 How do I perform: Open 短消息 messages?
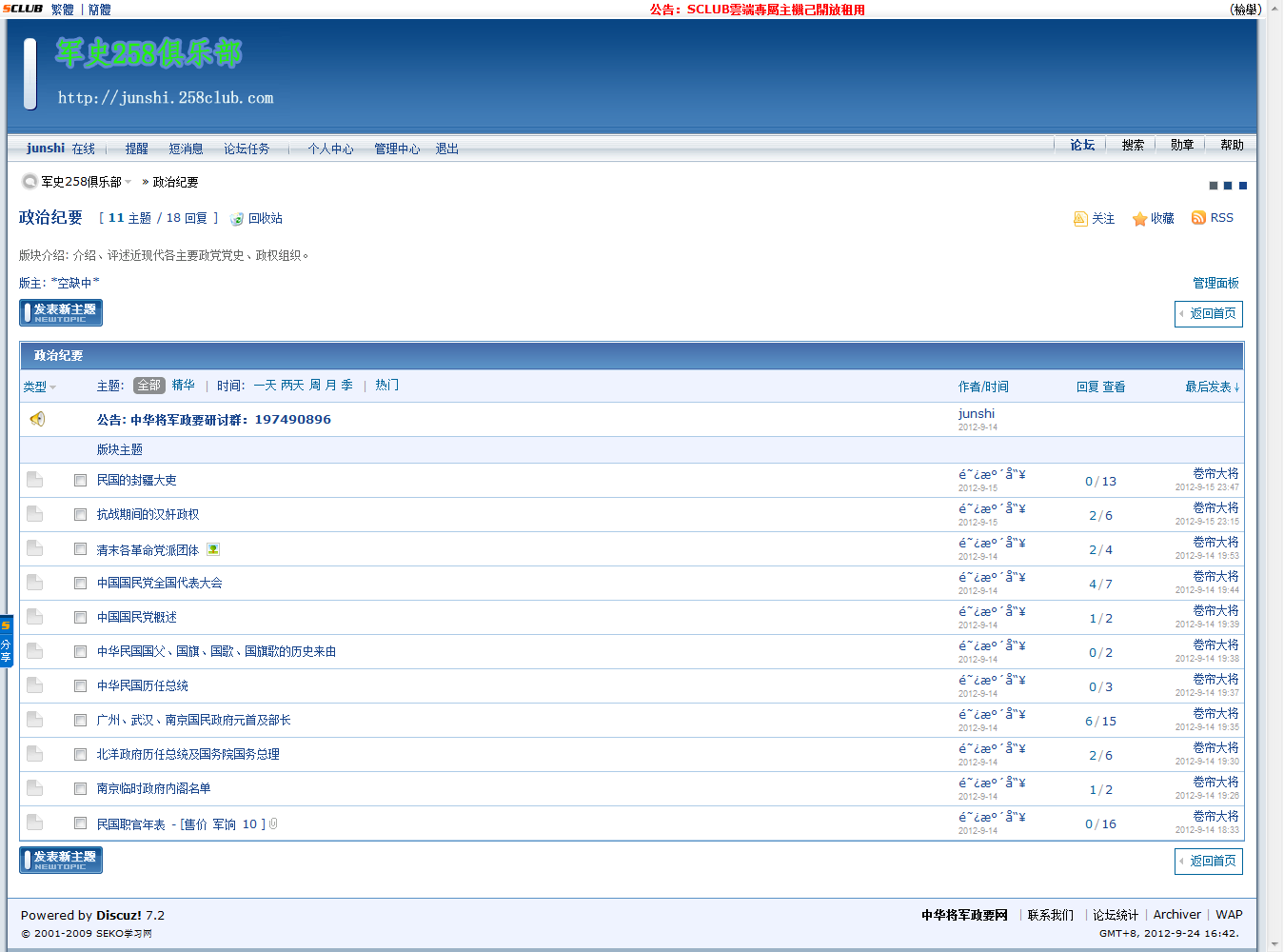pyautogui.click(x=187, y=149)
